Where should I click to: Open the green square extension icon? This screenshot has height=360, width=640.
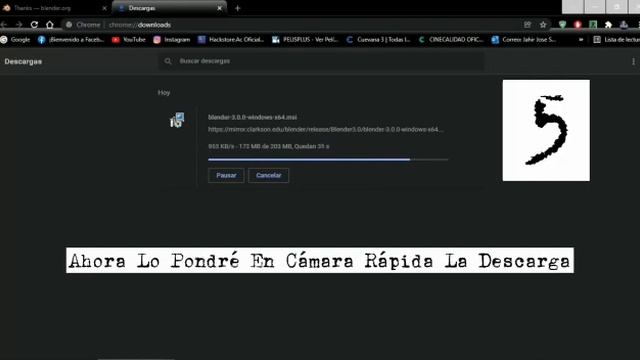[x=593, y=24]
